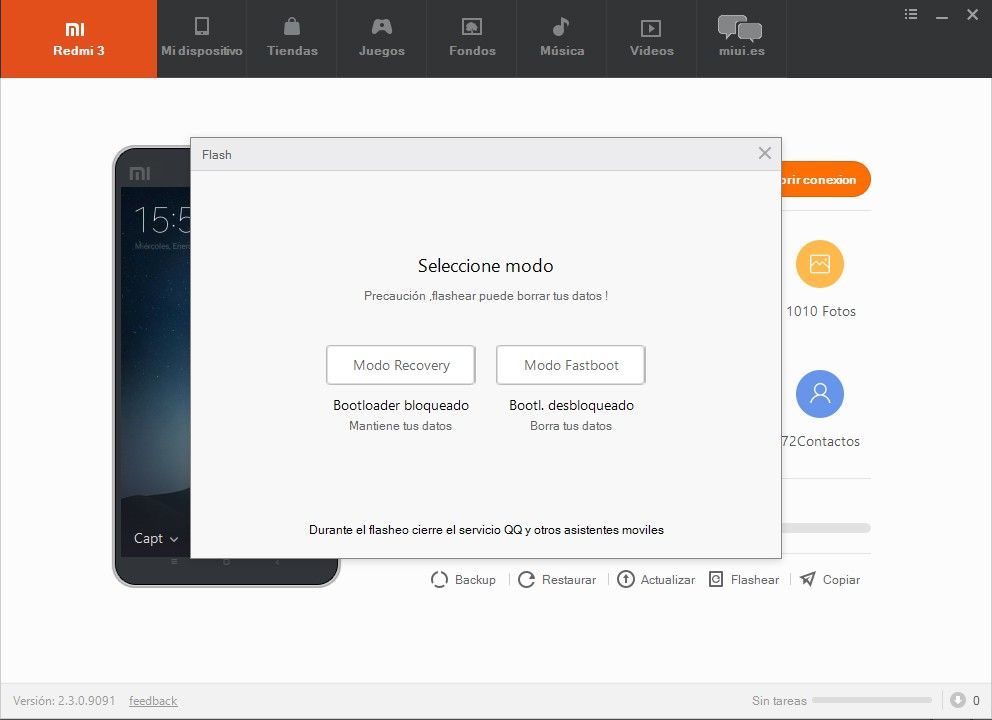Screen dimensions: 992x720
Task: Choose Modo Recovery button
Action: (x=400, y=365)
